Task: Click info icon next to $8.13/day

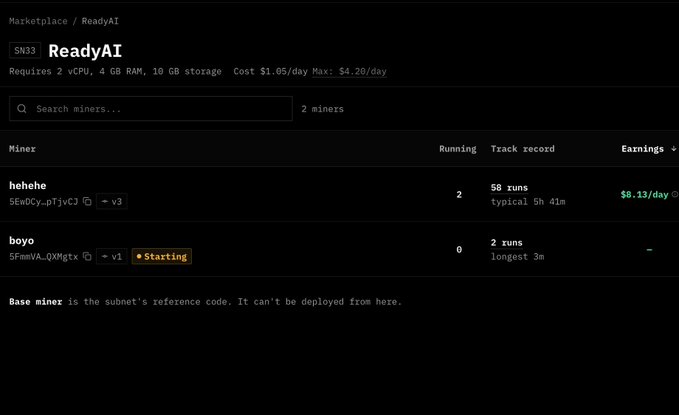Action: coord(675,195)
